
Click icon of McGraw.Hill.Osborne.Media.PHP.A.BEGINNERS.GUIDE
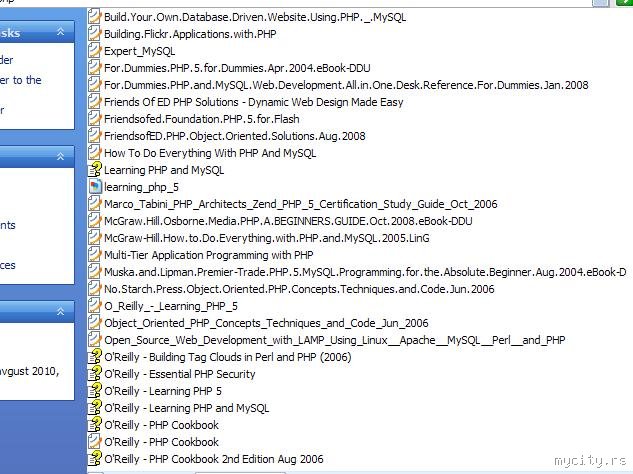point(94,220)
